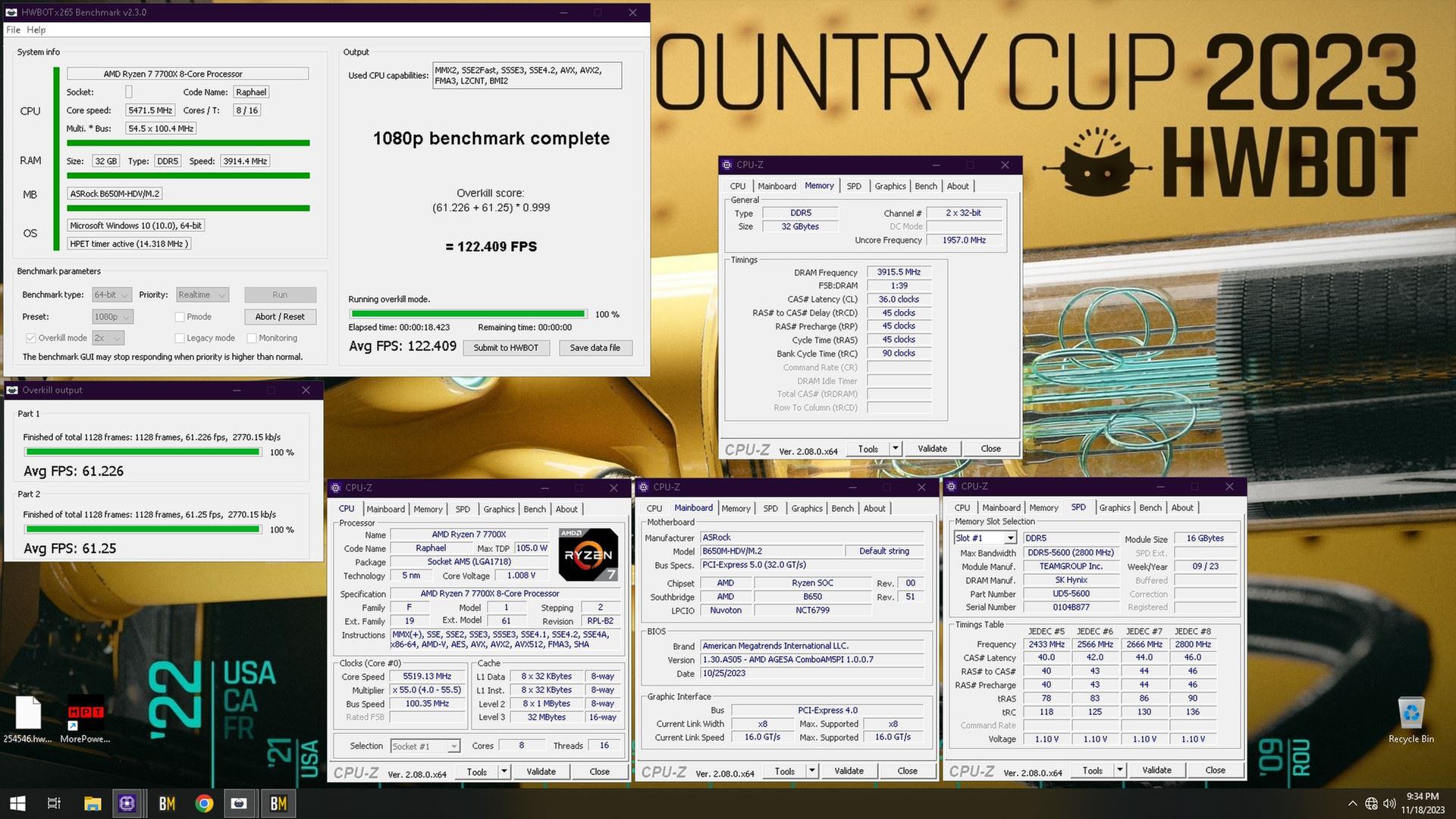This screenshot has height=819, width=1456.
Task: Click the Abort / Reset button
Action: 280,317
